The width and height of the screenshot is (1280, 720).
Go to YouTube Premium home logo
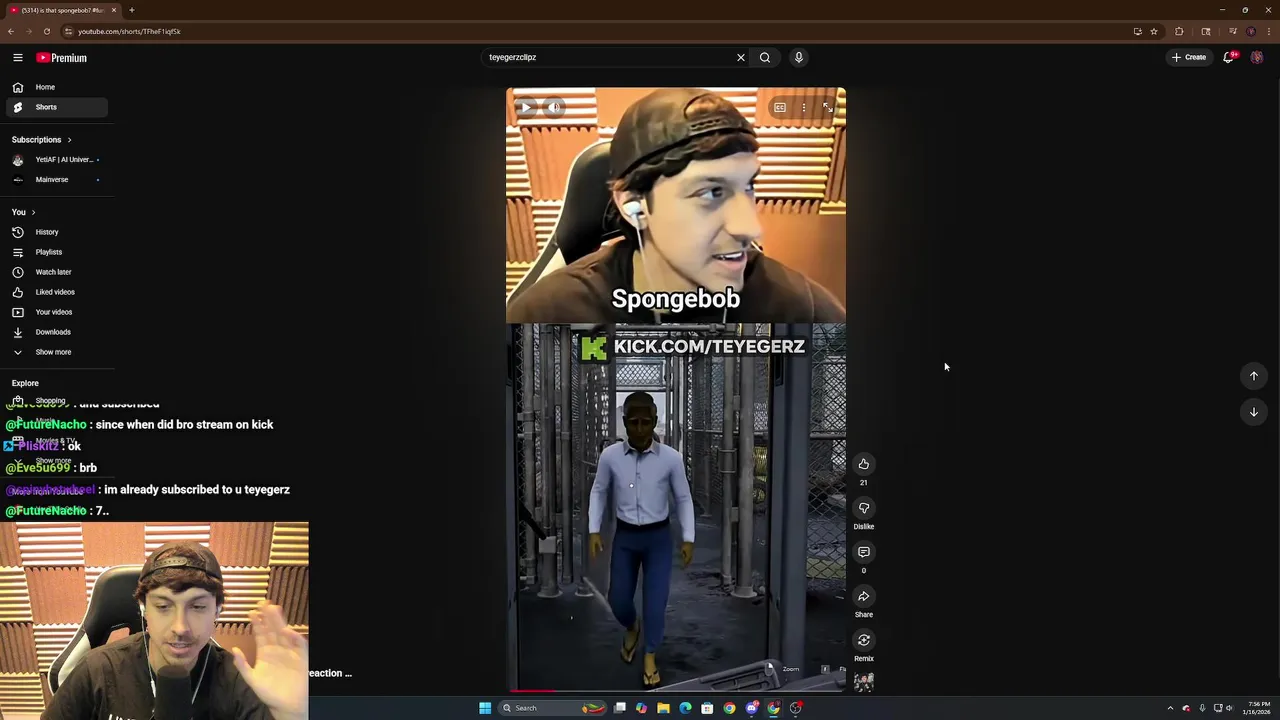tap(62, 58)
